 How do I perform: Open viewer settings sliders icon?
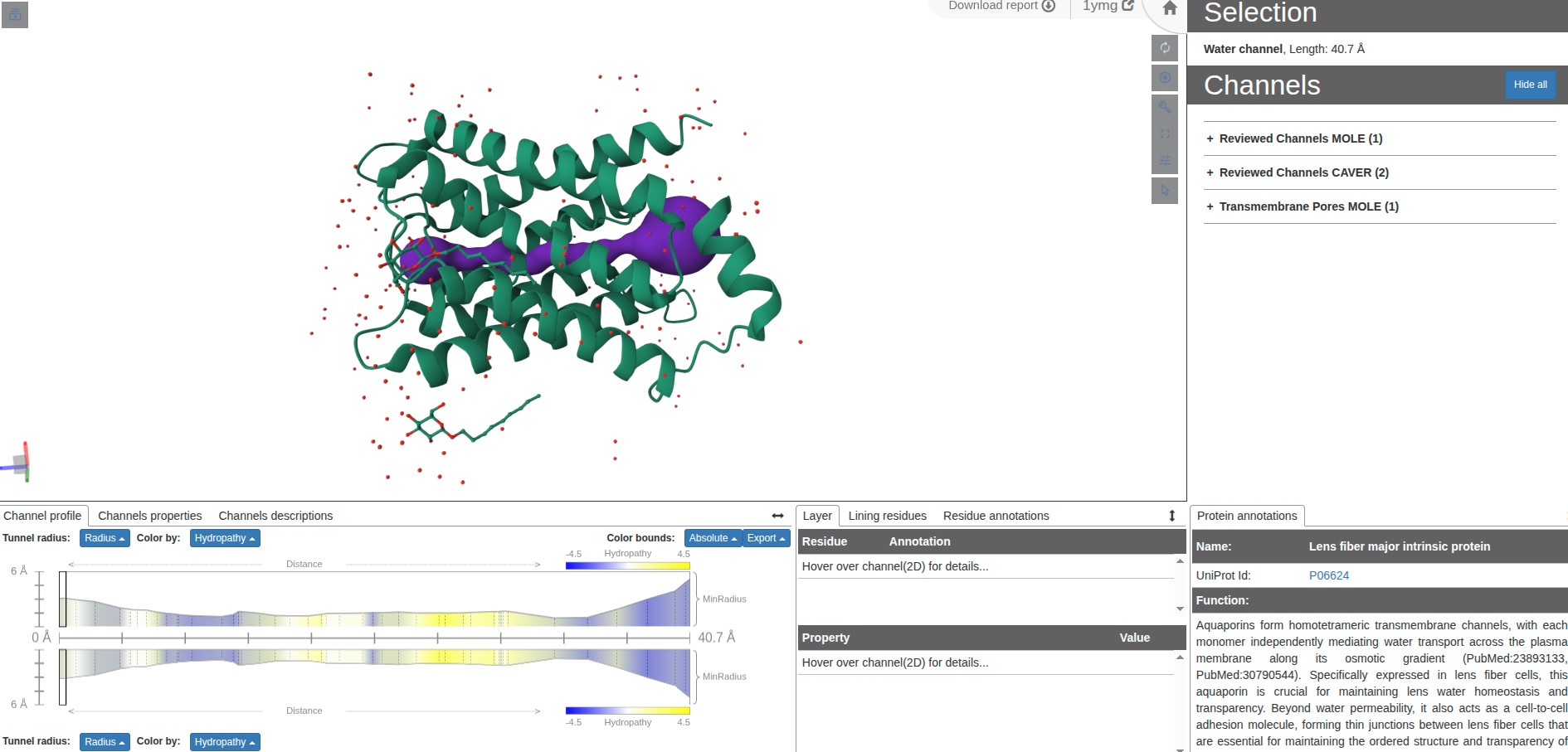1165,161
